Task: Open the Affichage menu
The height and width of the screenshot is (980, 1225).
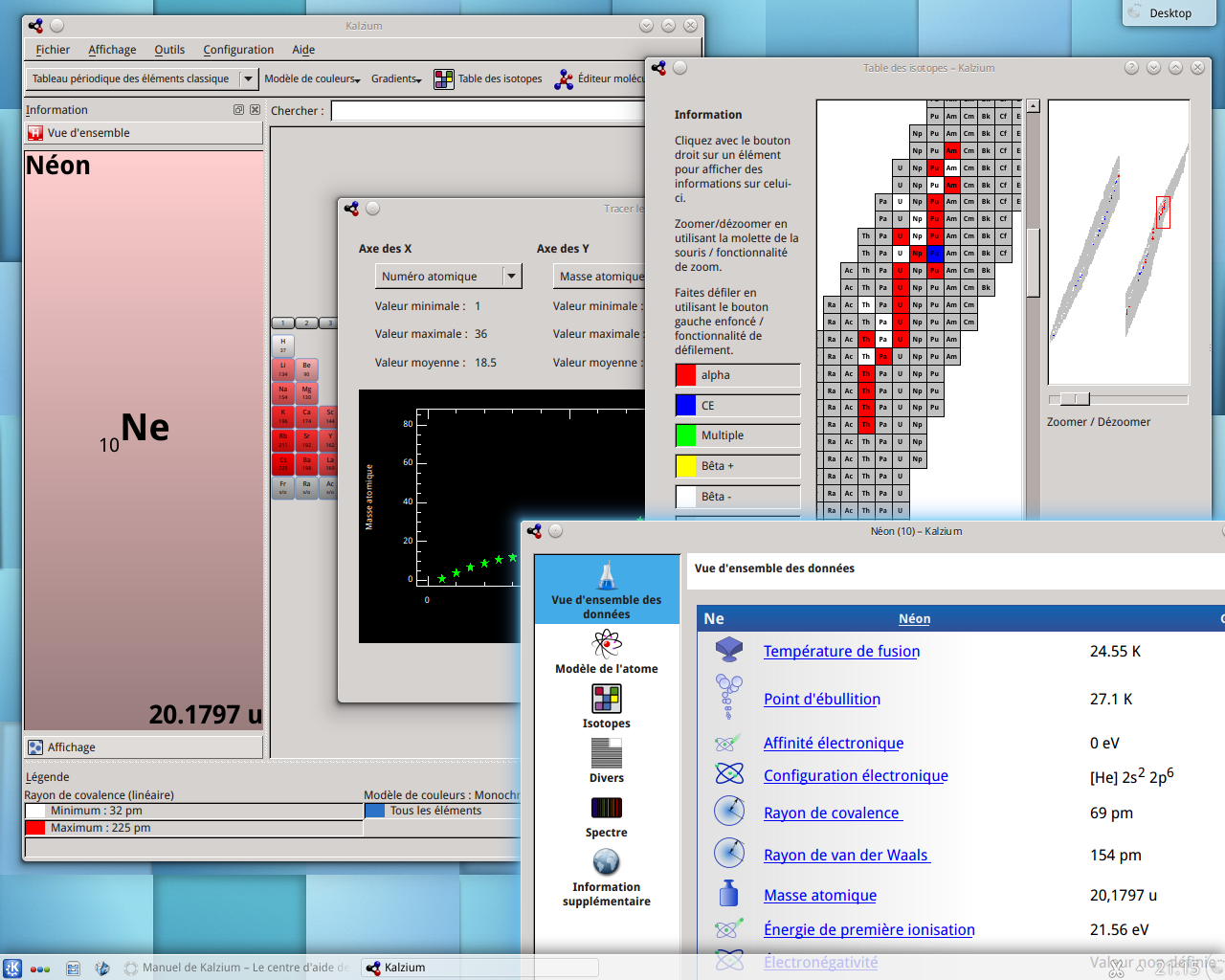Action: 112,50
